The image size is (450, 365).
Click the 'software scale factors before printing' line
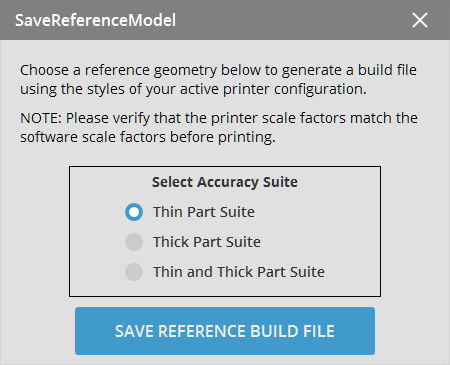click(148, 137)
